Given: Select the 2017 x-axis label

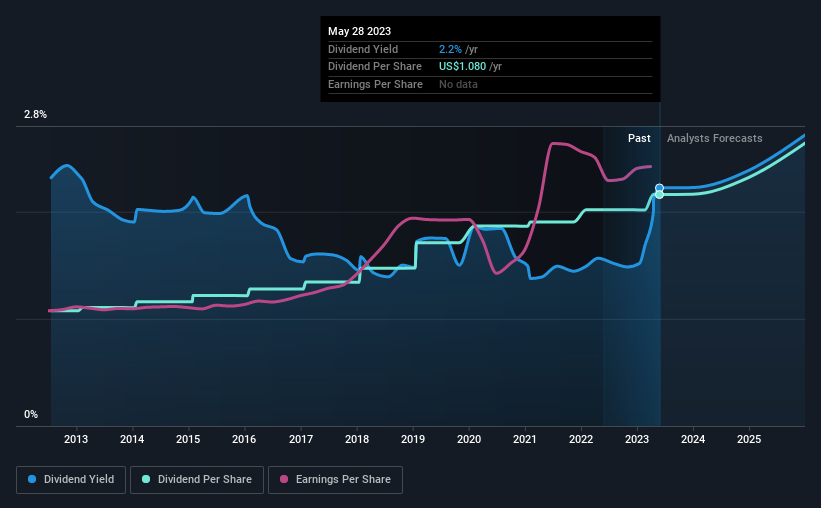Looking at the screenshot, I should point(301,439).
